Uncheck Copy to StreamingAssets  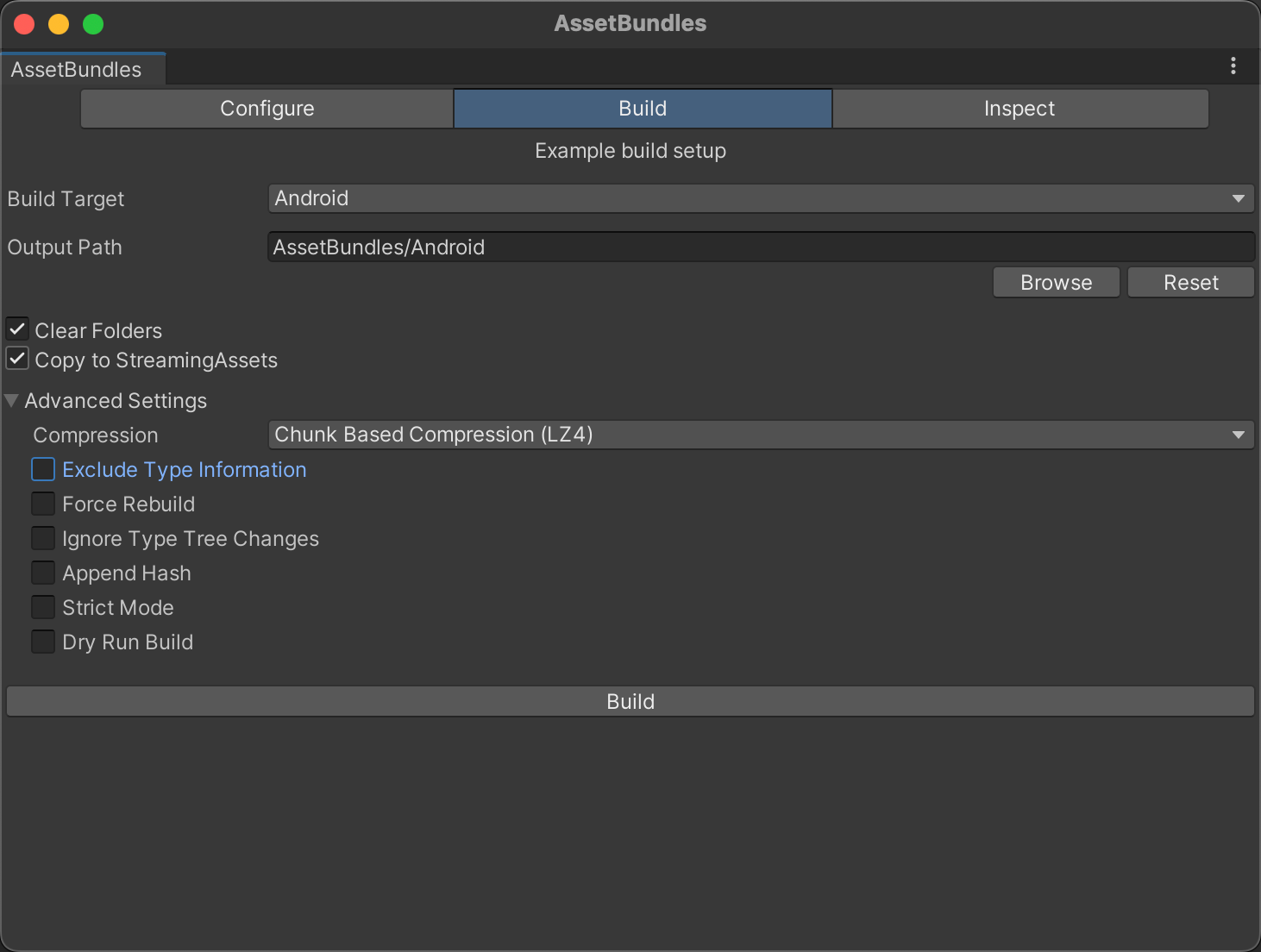(17, 358)
